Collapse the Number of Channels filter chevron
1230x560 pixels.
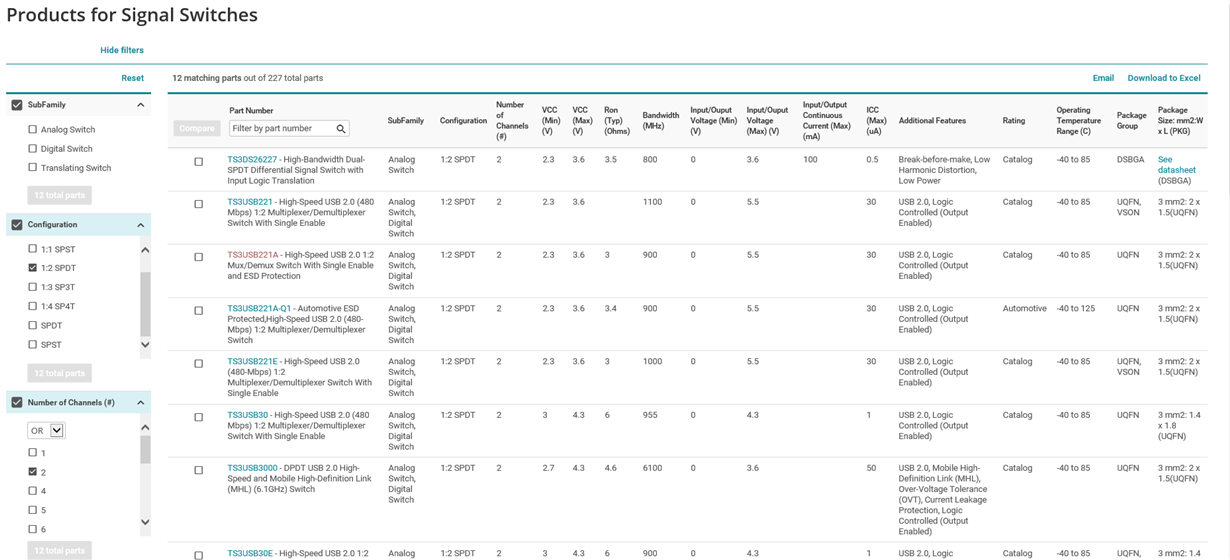tap(141, 403)
